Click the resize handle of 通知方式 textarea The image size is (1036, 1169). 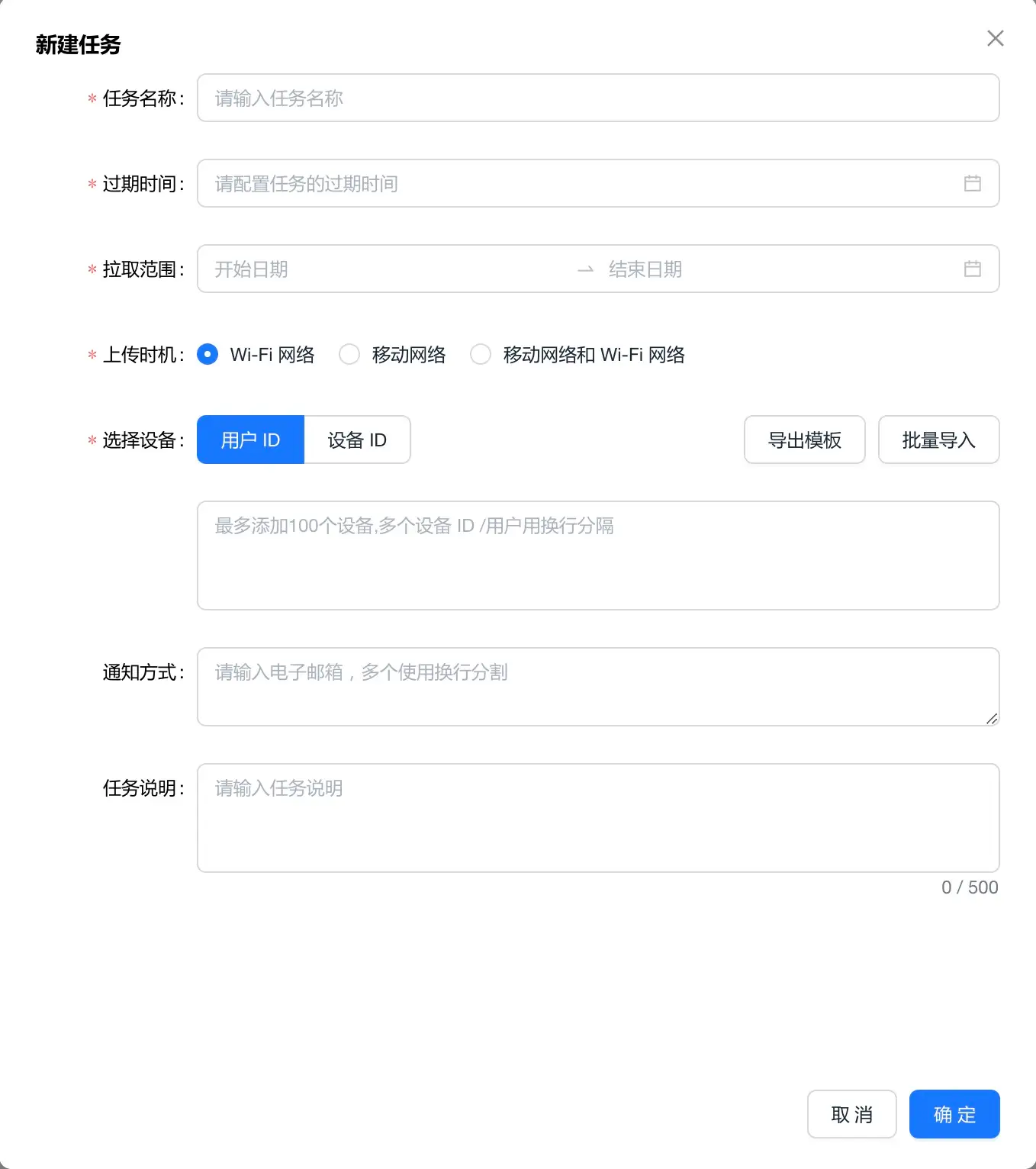[992, 718]
